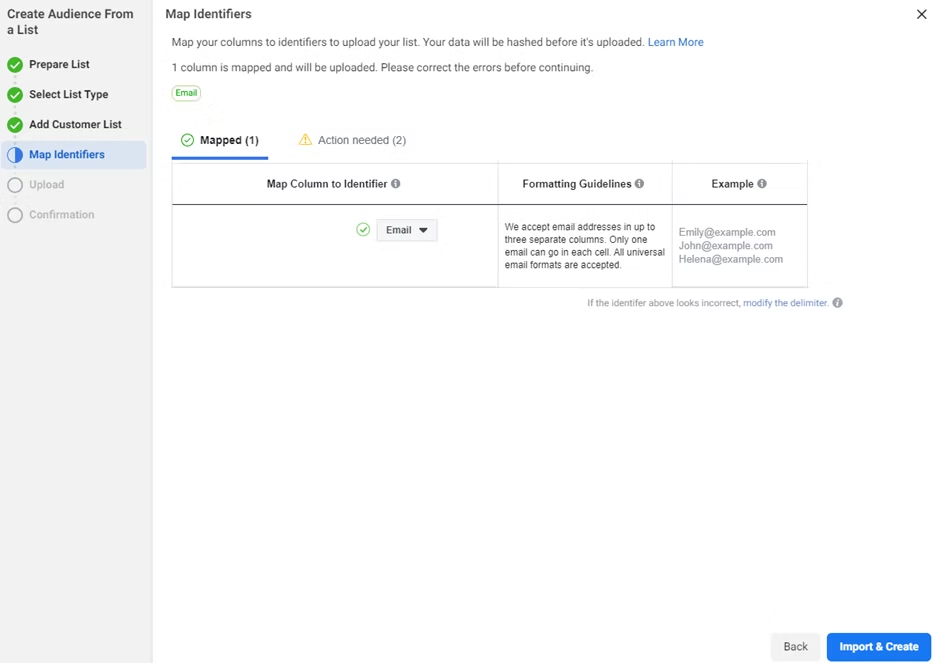The height and width of the screenshot is (663, 940).
Task: Select the empty Upload step circle
Action: point(15,185)
